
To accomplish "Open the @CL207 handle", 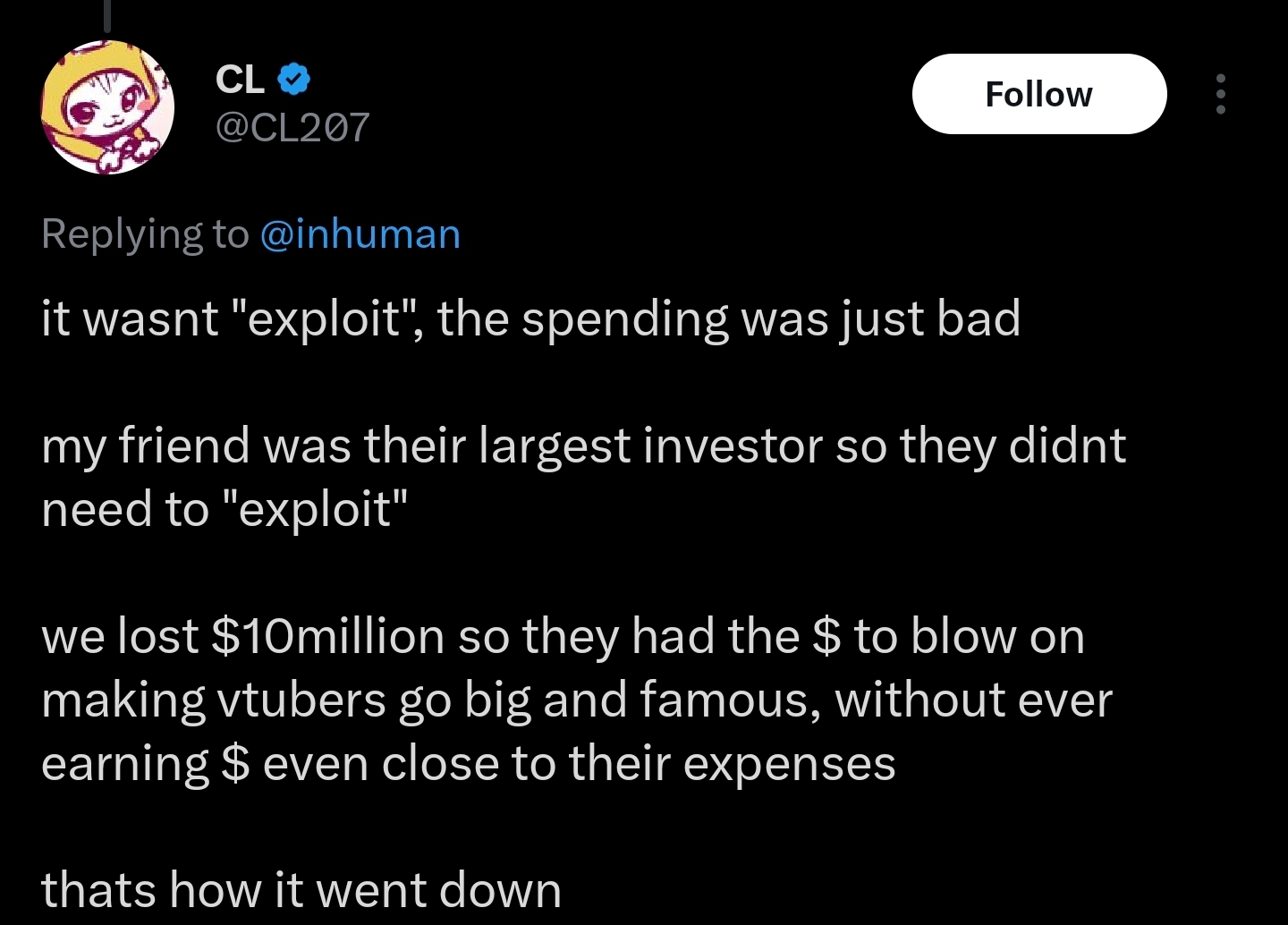I will (x=292, y=127).
